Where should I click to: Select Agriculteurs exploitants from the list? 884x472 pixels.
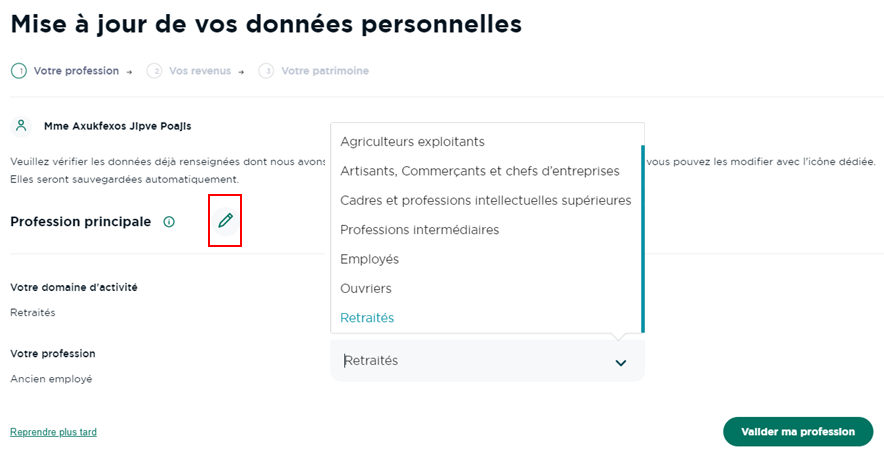point(412,142)
